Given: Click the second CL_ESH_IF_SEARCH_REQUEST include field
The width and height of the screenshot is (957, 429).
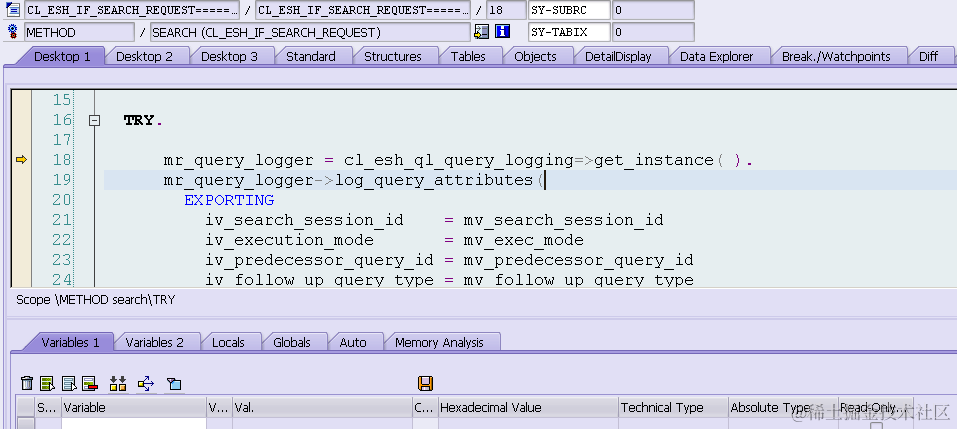Looking at the screenshot, I should [363, 10].
